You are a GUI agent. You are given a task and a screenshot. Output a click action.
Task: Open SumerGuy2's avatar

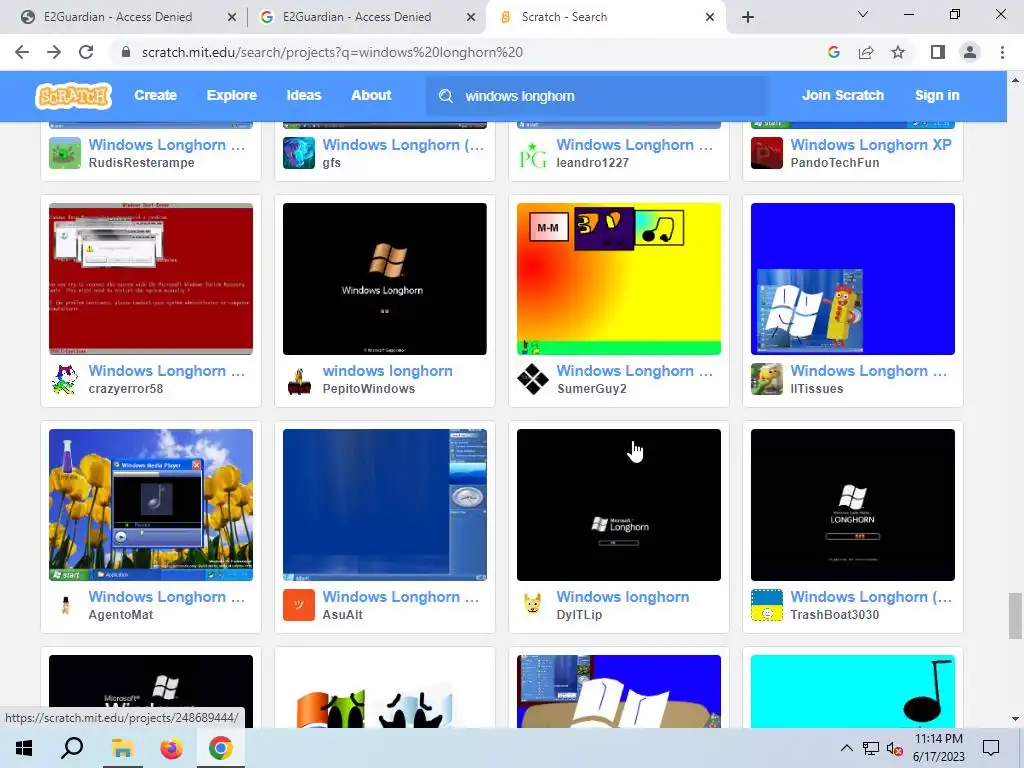click(x=533, y=379)
